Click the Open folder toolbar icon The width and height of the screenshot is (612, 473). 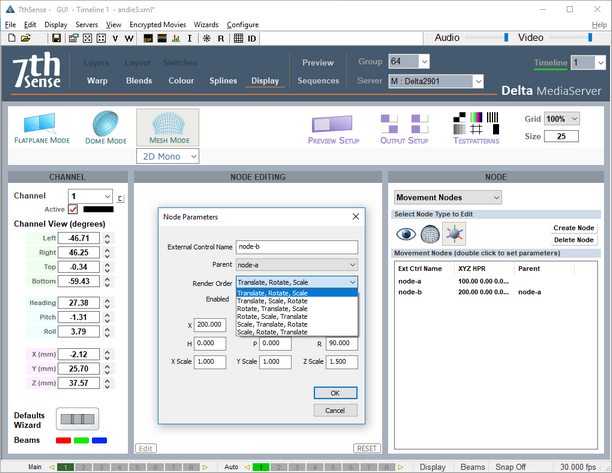click(x=26, y=38)
